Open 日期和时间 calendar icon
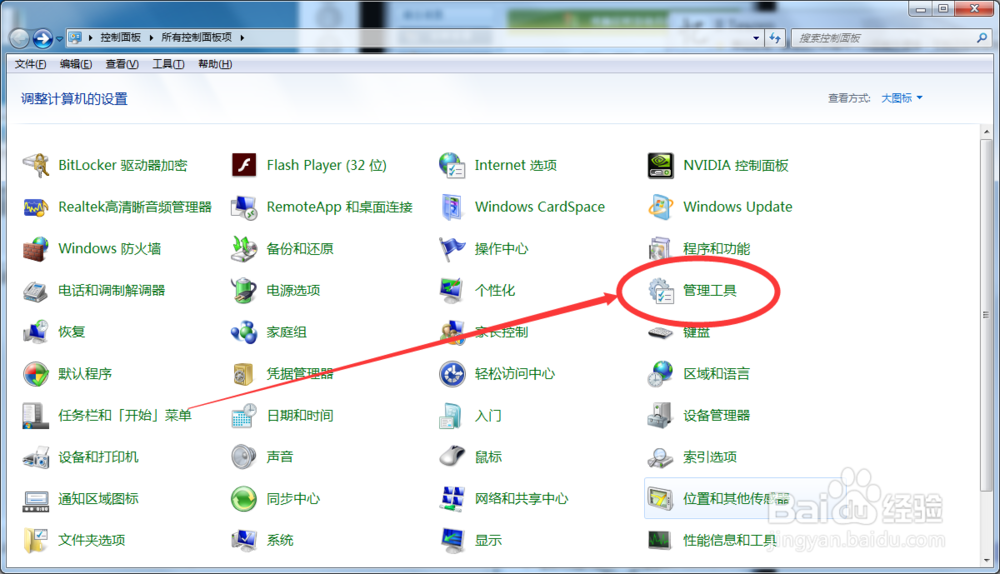This screenshot has width=1000, height=574. coord(244,416)
